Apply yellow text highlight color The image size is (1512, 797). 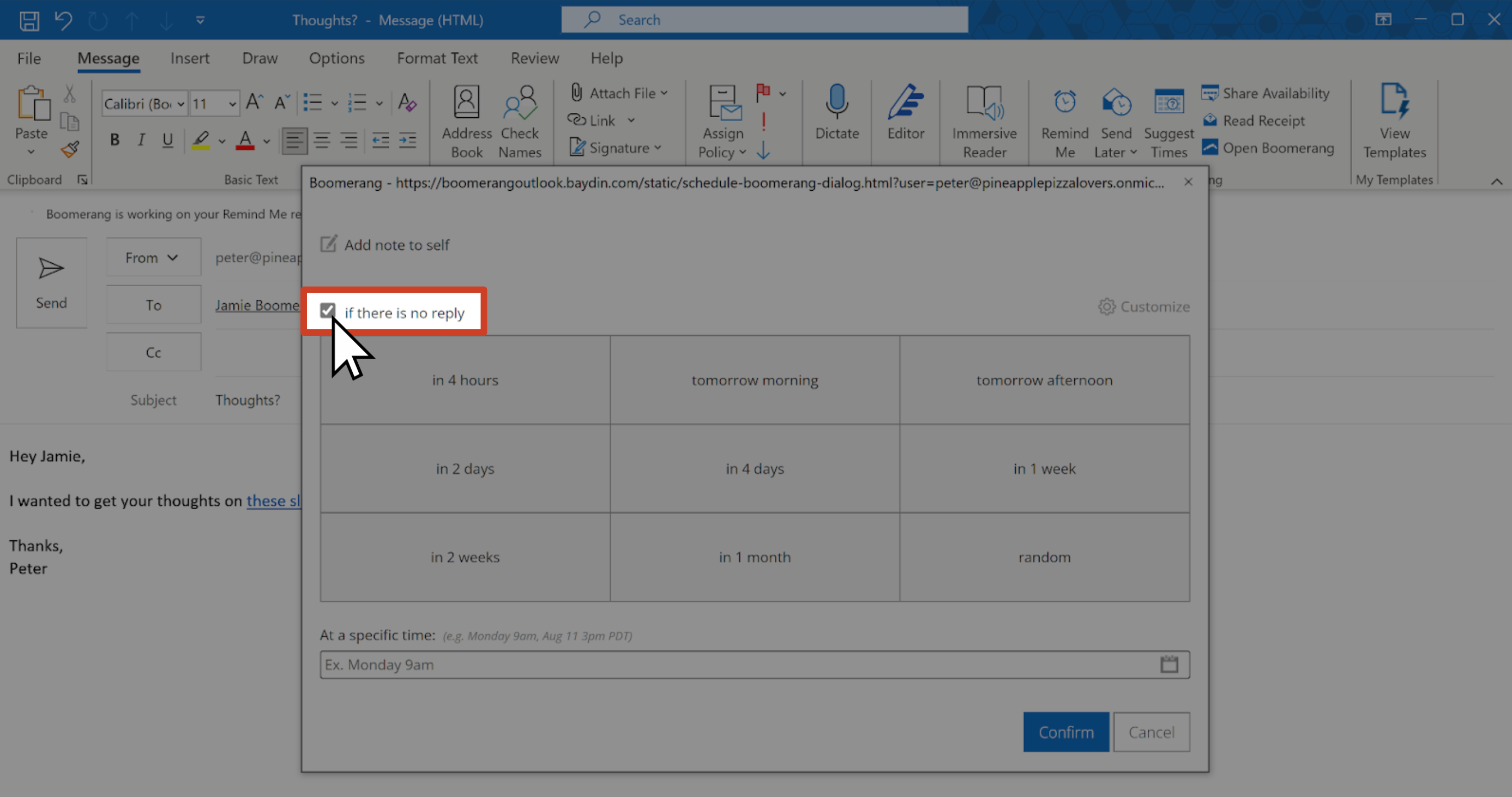pos(201,140)
